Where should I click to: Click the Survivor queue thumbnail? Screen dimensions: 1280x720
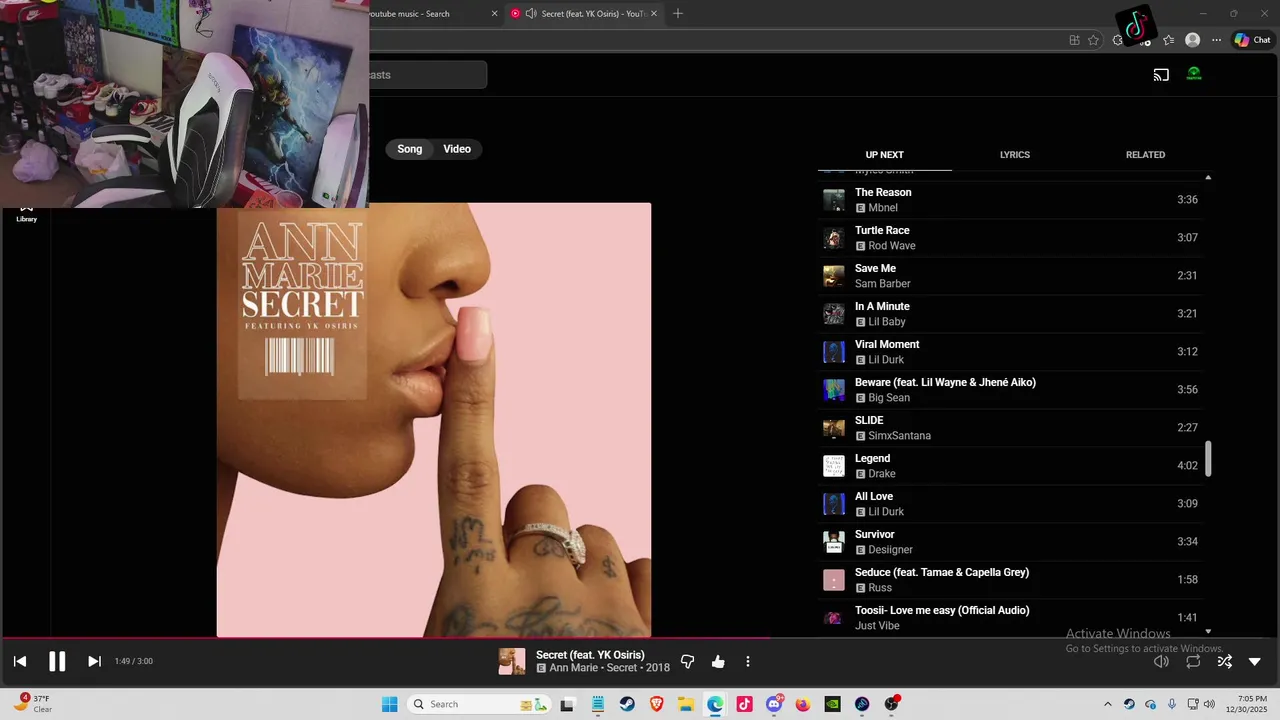pyautogui.click(x=834, y=542)
